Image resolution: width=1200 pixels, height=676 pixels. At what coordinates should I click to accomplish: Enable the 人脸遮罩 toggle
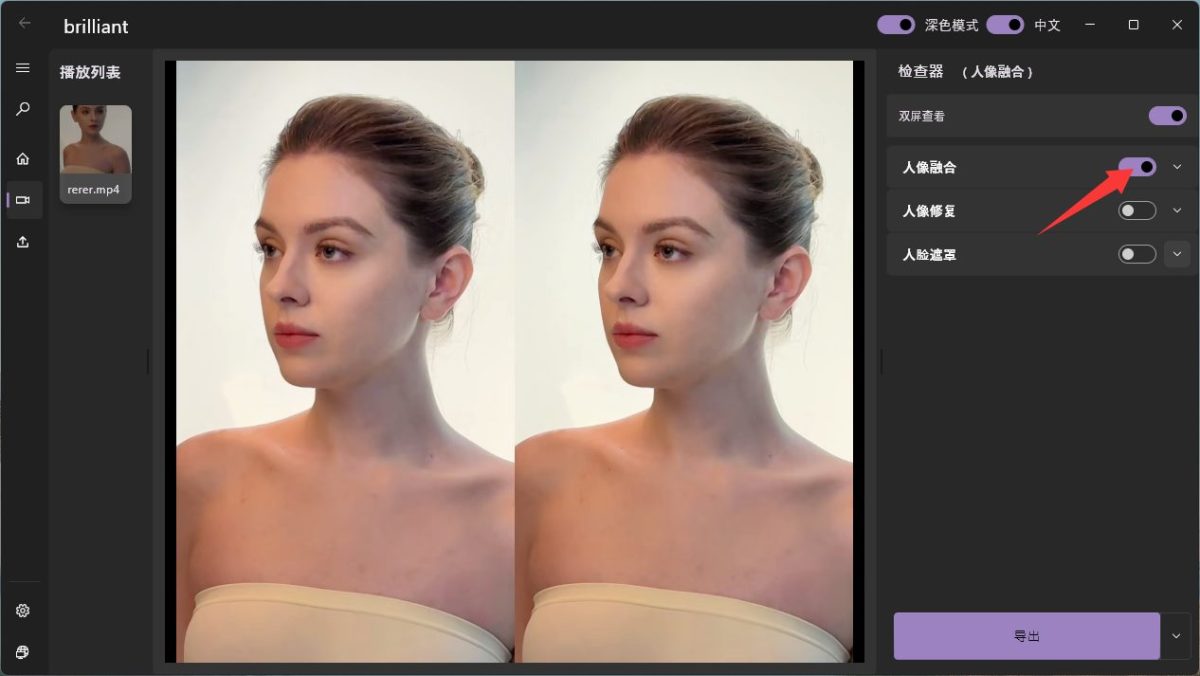1137,255
